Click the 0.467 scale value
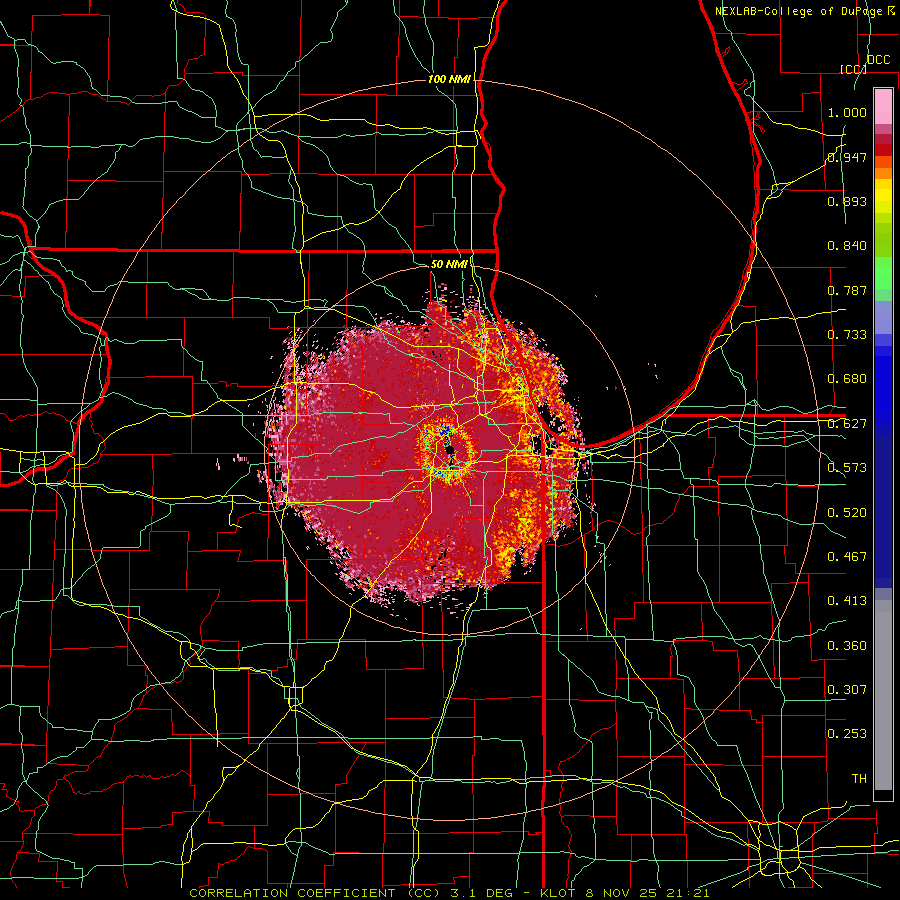 click(x=847, y=557)
